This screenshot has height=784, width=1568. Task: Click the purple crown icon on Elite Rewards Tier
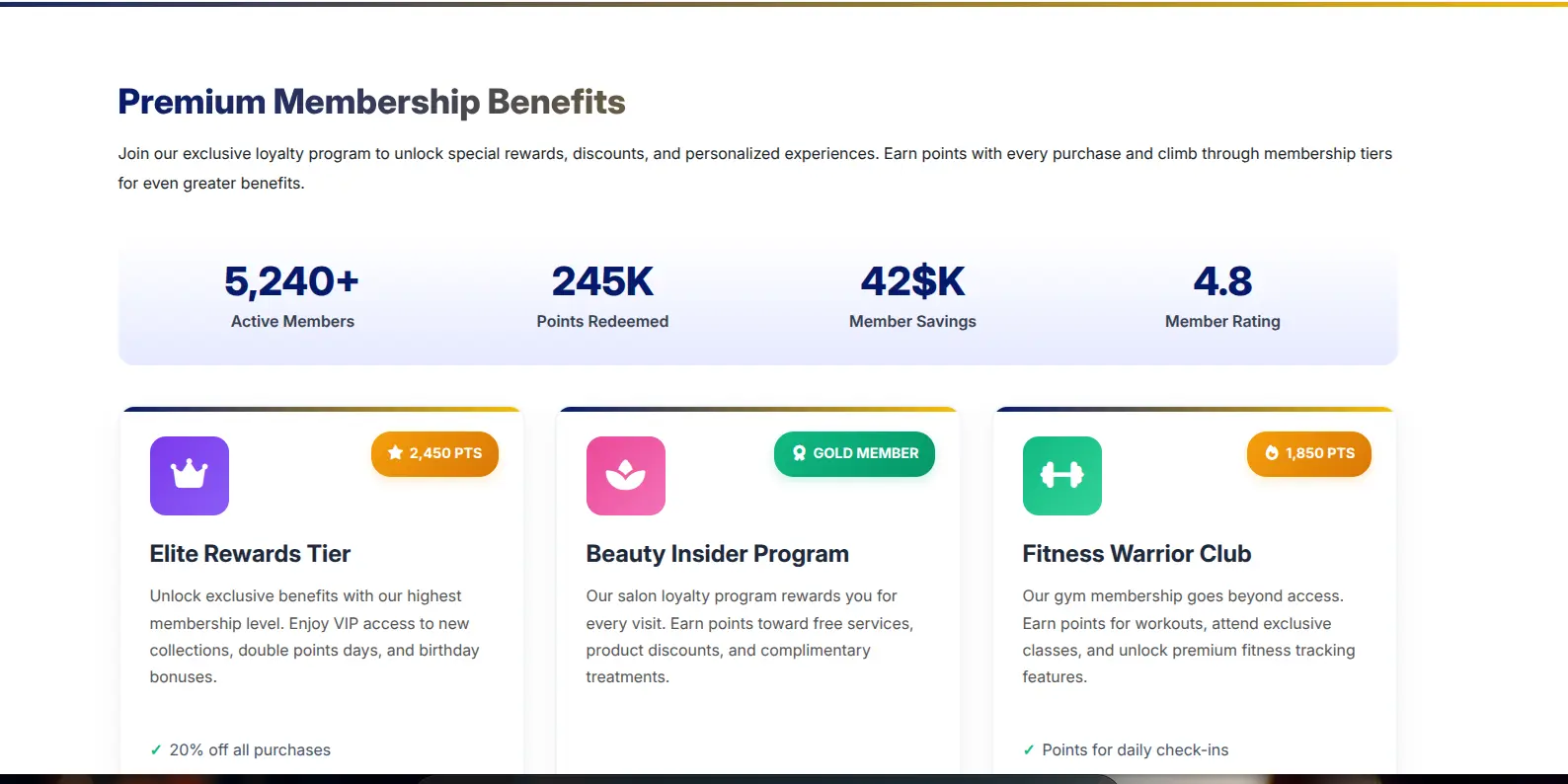(x=189, y=476)
